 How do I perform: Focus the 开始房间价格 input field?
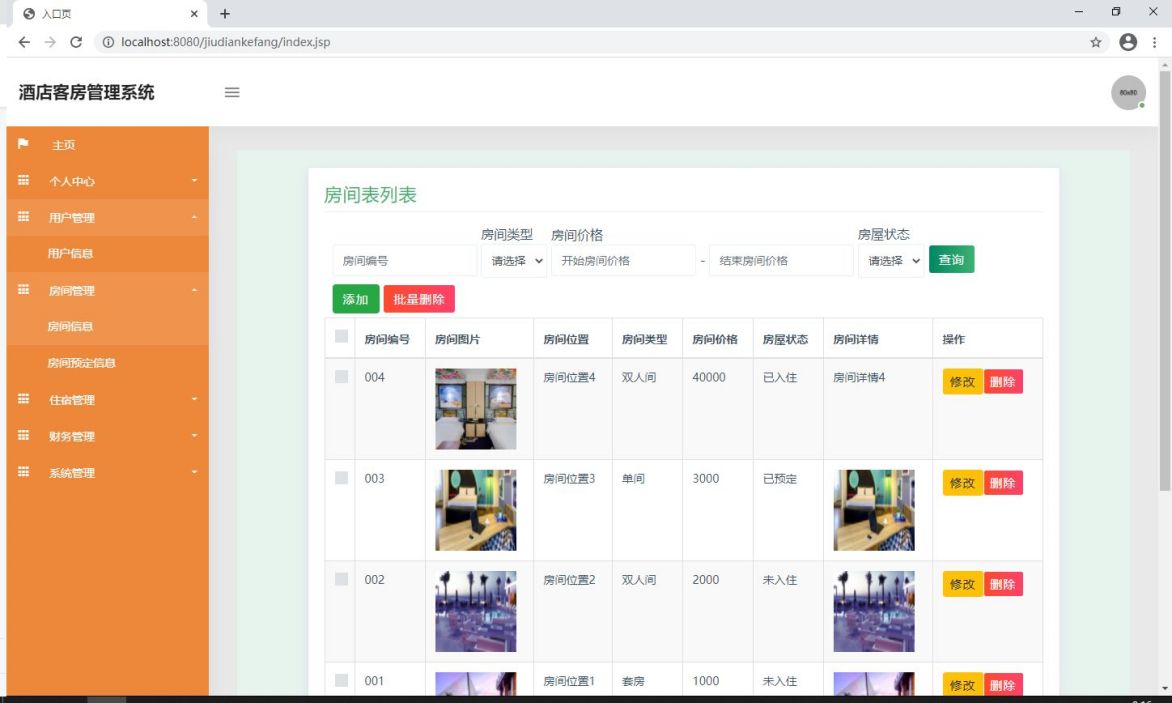623,261
